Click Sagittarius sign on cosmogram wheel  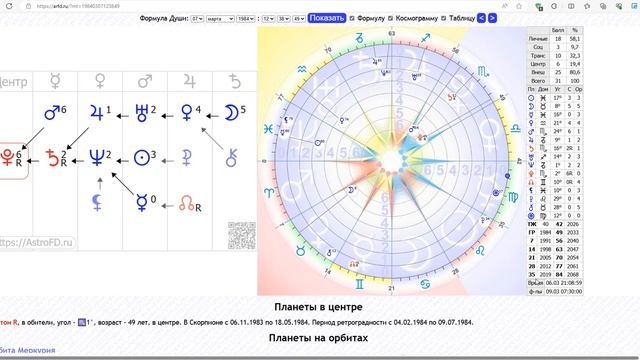point(425,38)
